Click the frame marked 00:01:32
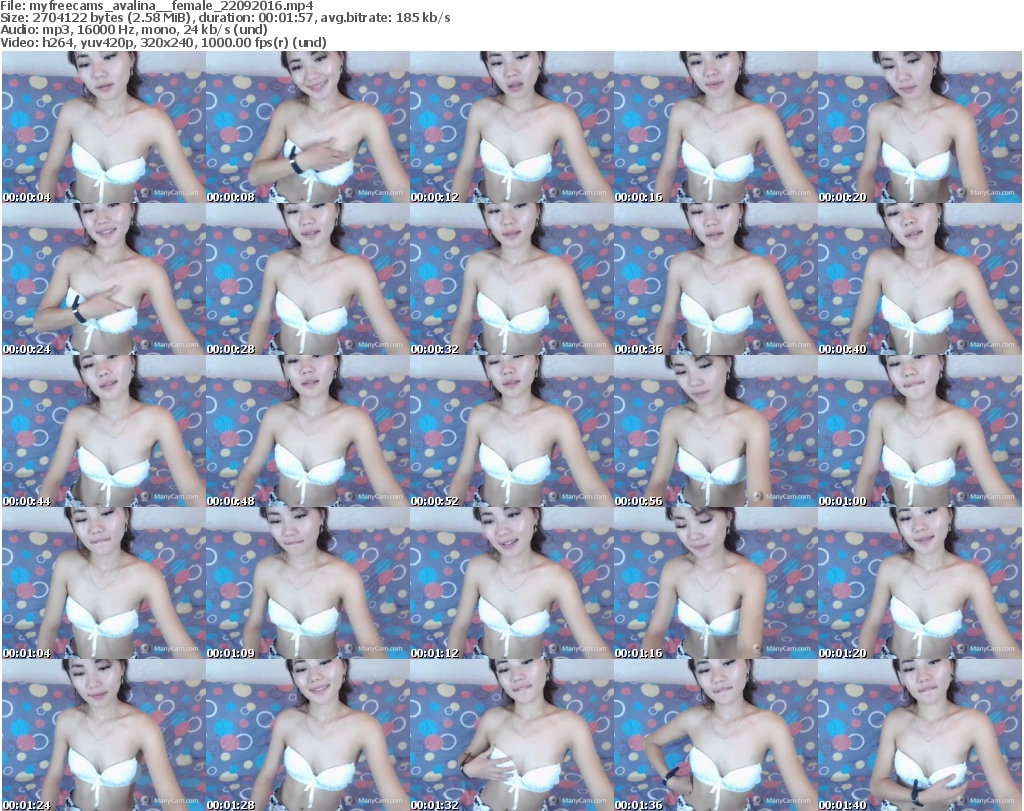Screen dimensions: 1024x811 (511, 735)
